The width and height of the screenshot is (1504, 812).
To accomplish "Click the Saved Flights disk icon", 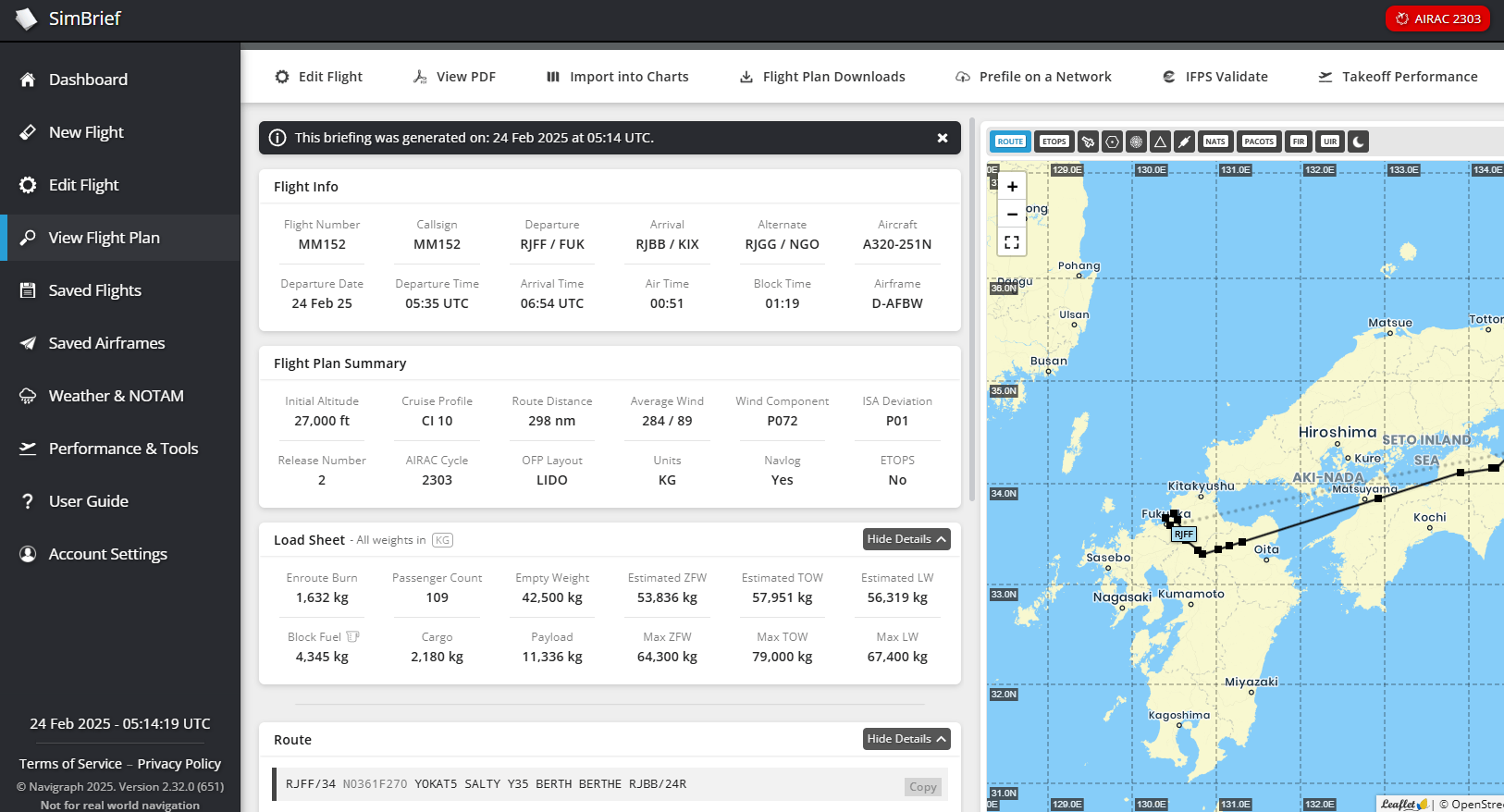I will pyautogui.click(x=28, y=290).
